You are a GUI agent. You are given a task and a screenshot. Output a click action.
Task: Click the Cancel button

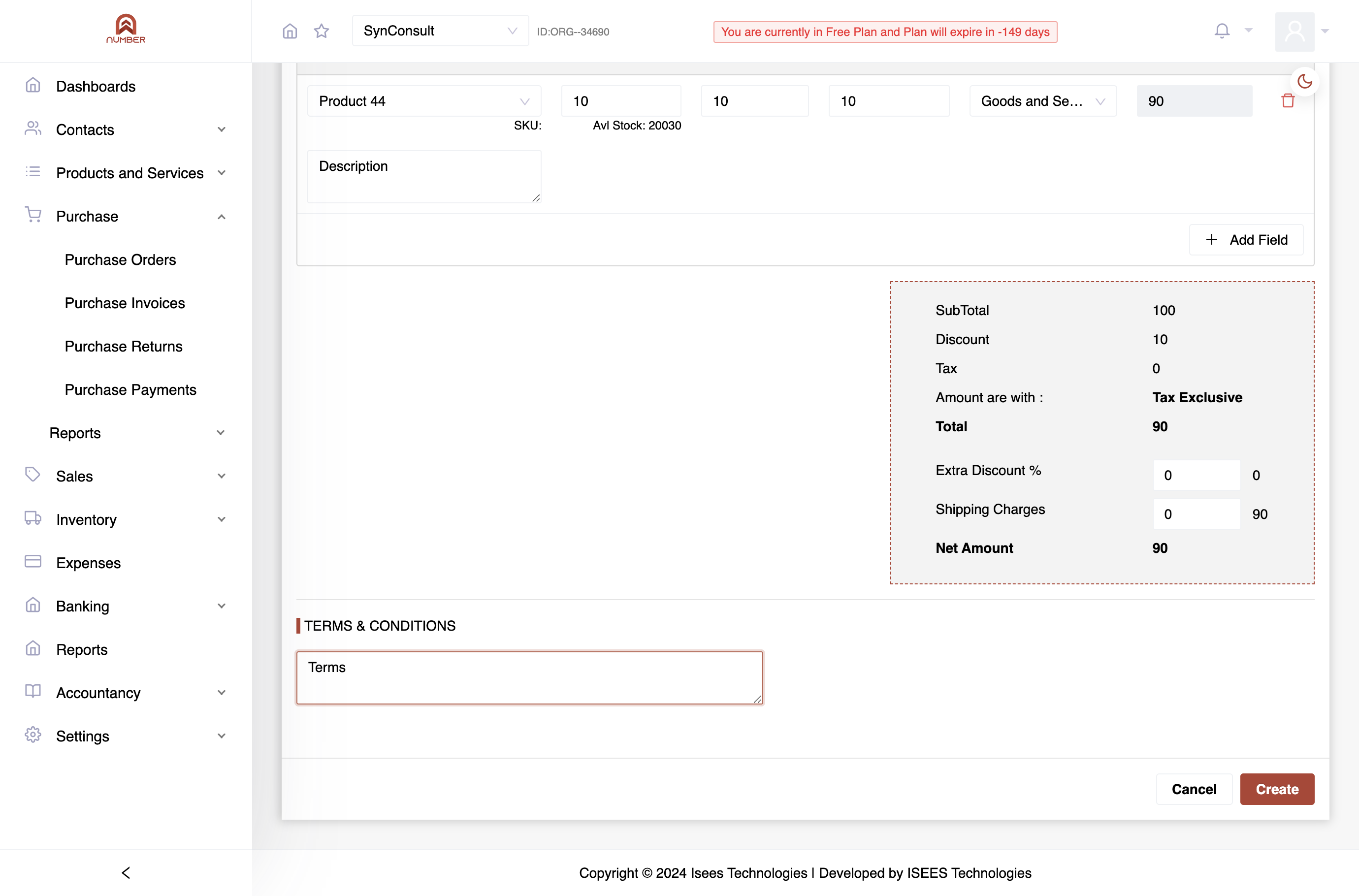1194,789
